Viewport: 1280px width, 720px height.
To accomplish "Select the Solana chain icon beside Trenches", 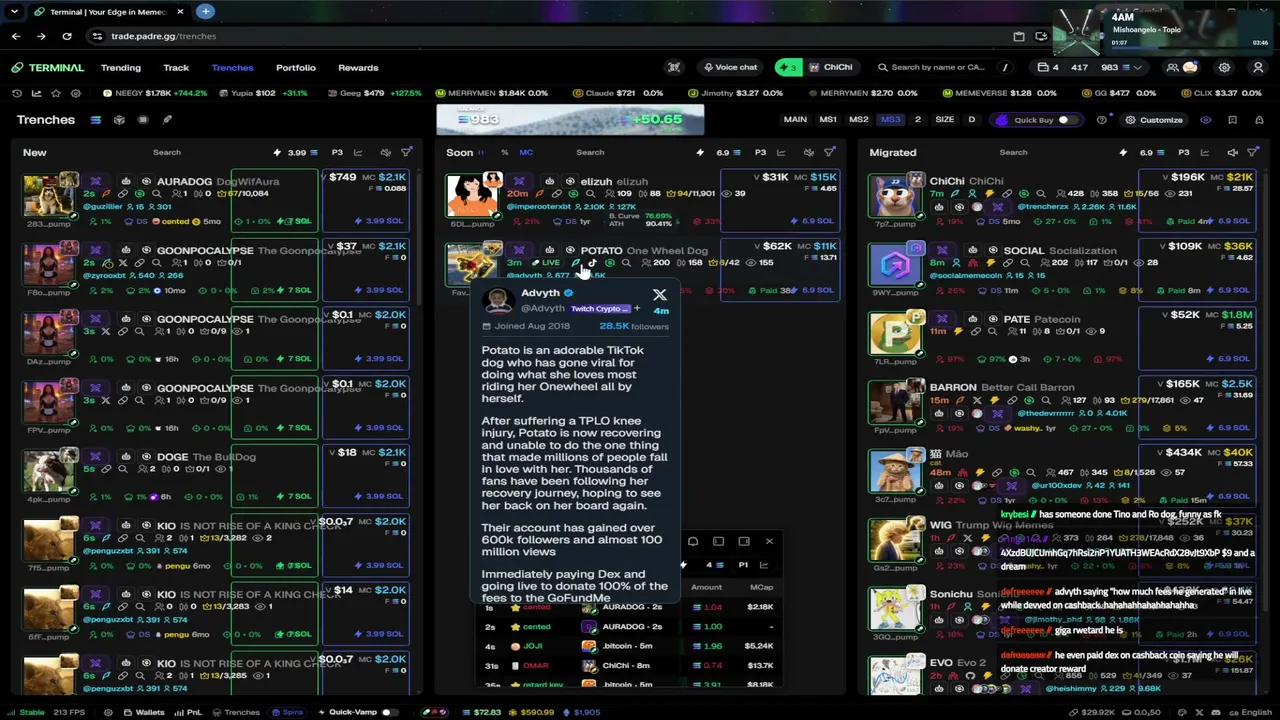I will pos(95,120).
